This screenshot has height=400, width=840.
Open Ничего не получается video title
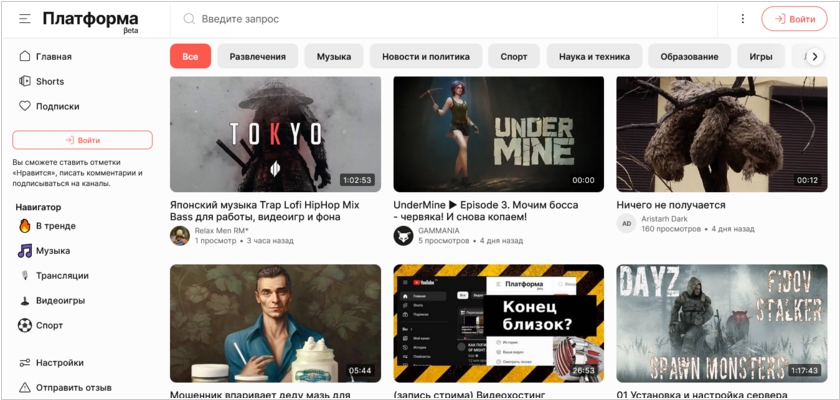[x=671, y=205]
